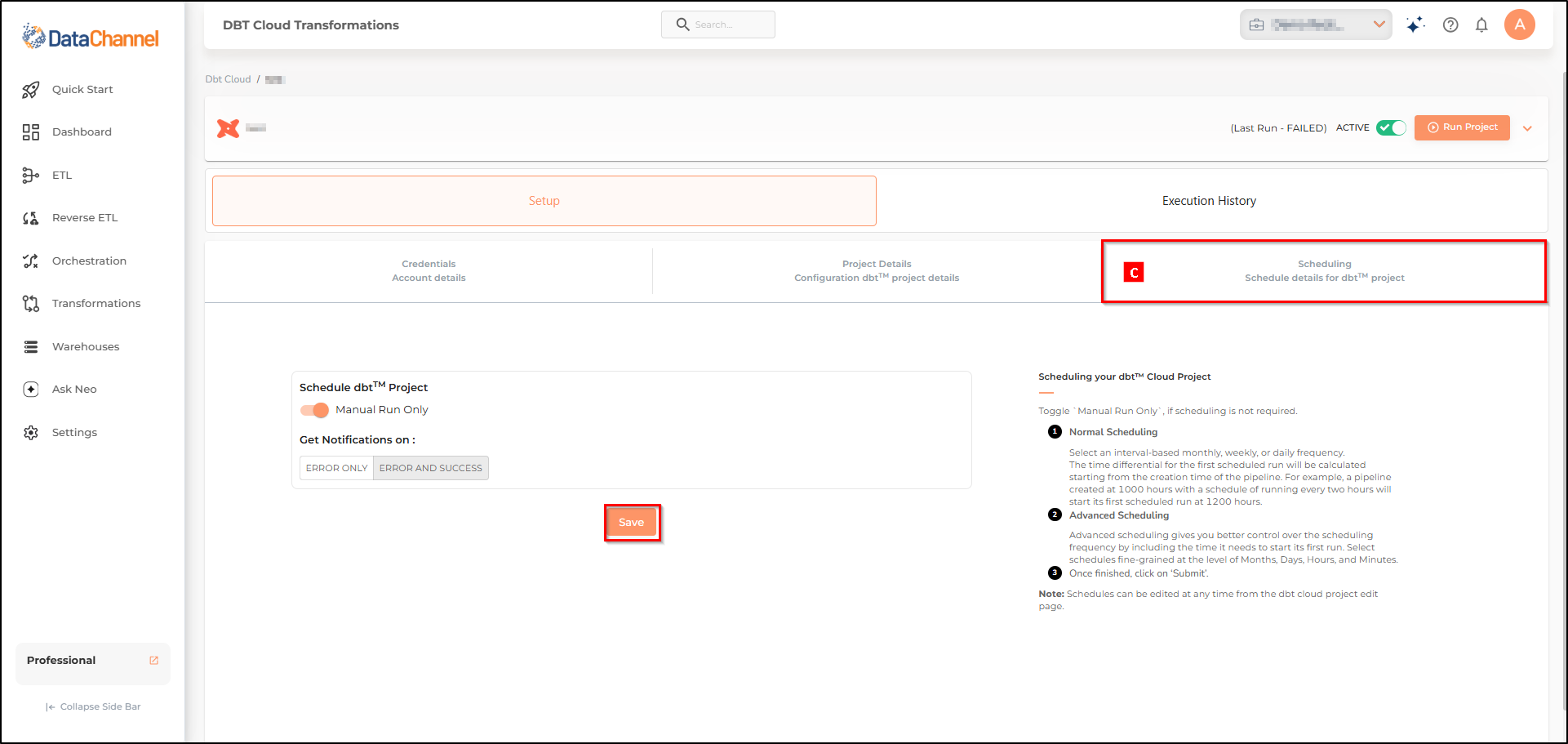Image resolution: width=1568 pixels, height=744 pixels.
Task: Go to Dbt Cloud breadcrumb link
Action: (x=228, y=79)
